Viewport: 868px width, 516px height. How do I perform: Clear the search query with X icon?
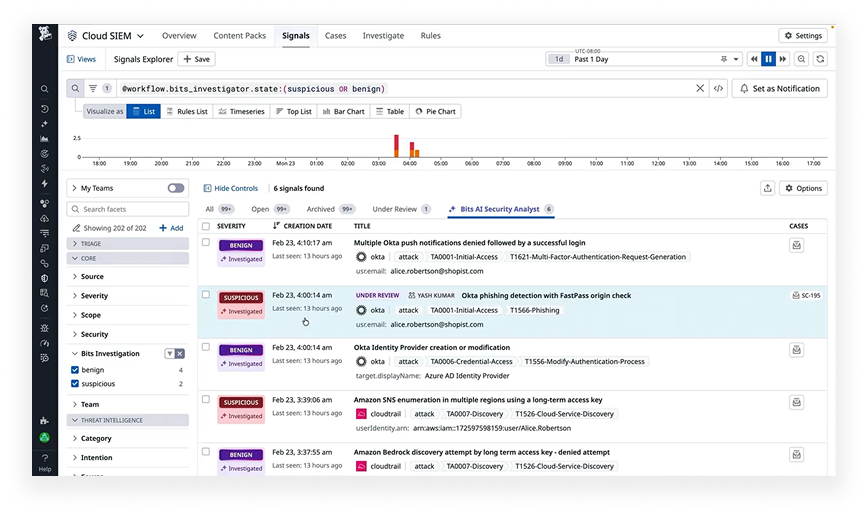point(700,89)
